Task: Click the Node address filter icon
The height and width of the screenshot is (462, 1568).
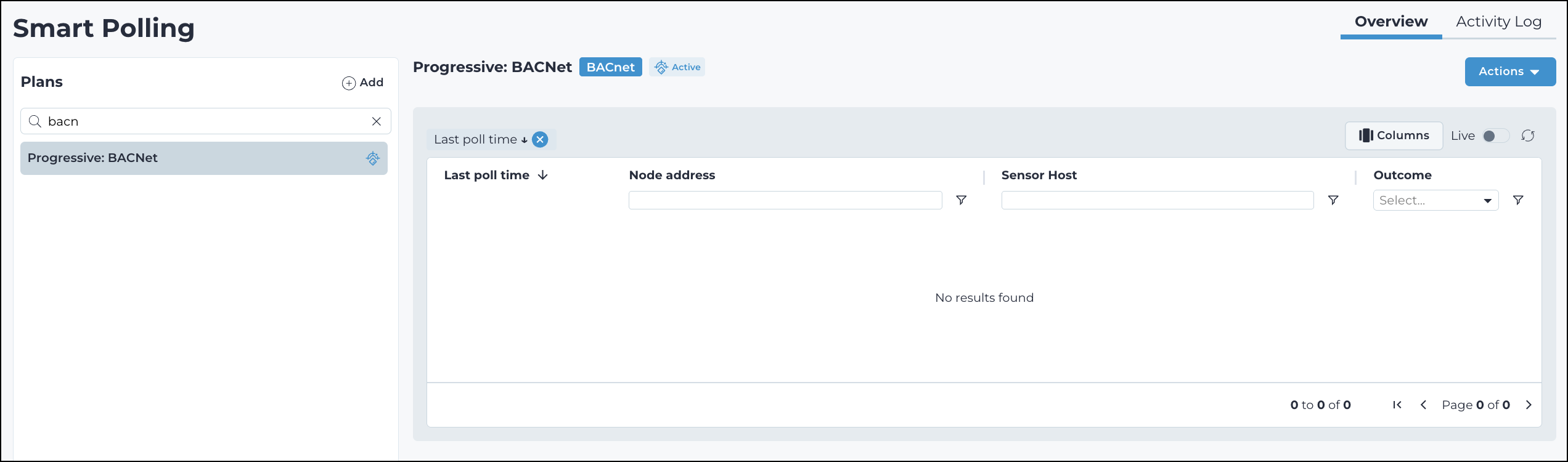Action: 961,200
